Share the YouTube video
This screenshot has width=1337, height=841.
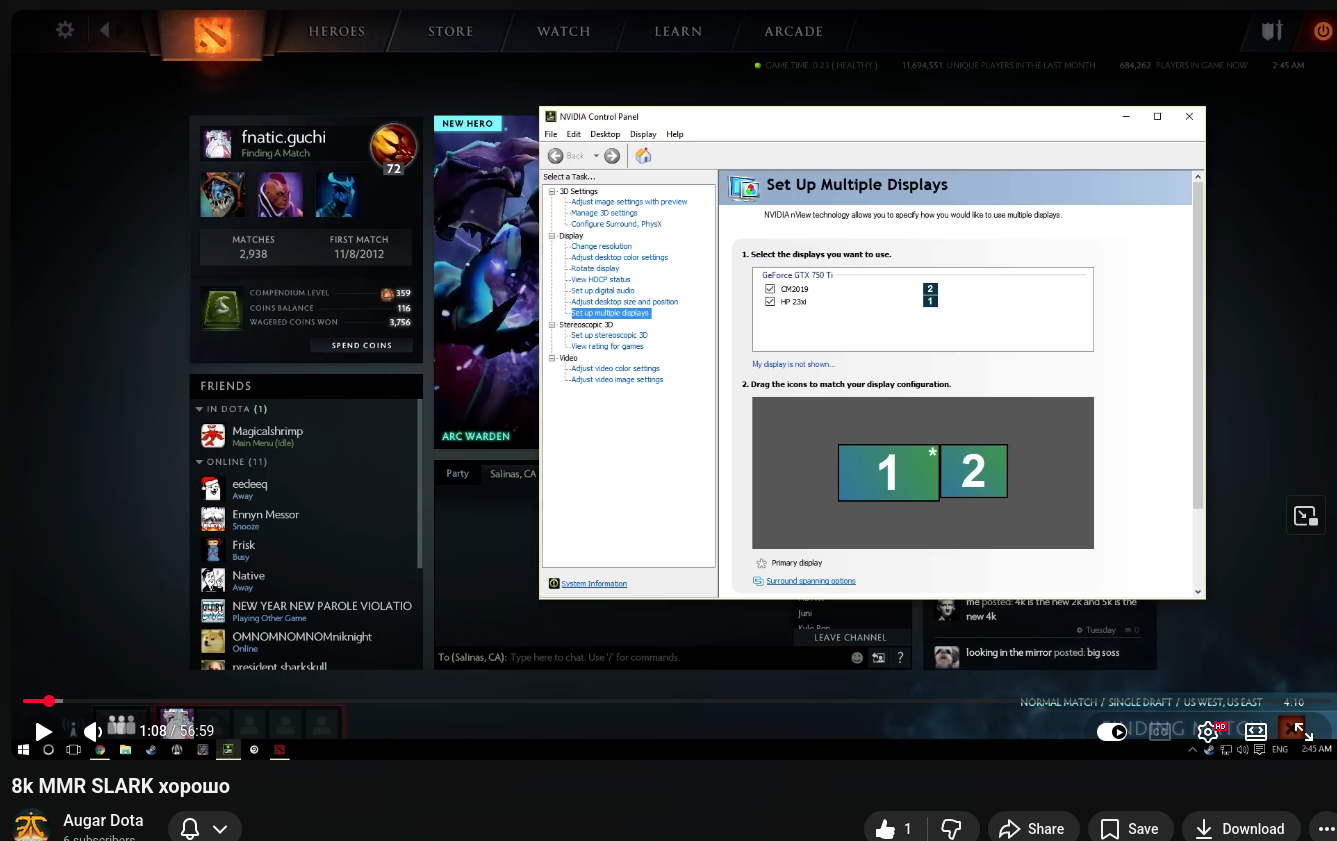click(x=1034, y=828)
